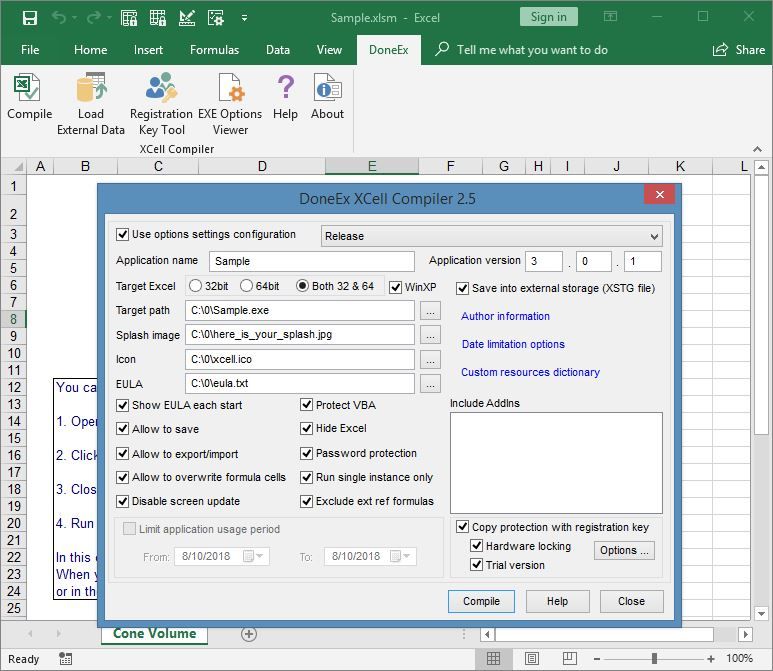Screen dimensions: 773x671
Task: Open the File menu tab
Action: (x=30, y=50)
